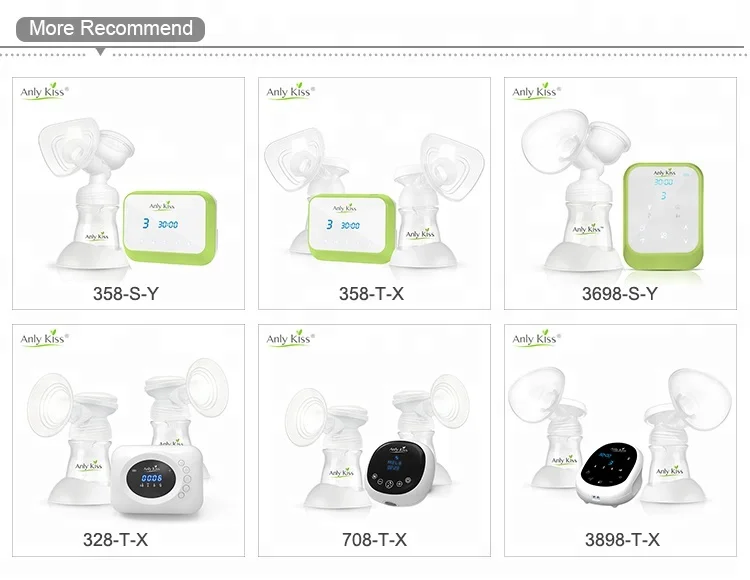Click the 708-T-X model label

pyautogui.click(x=374, y=540)
